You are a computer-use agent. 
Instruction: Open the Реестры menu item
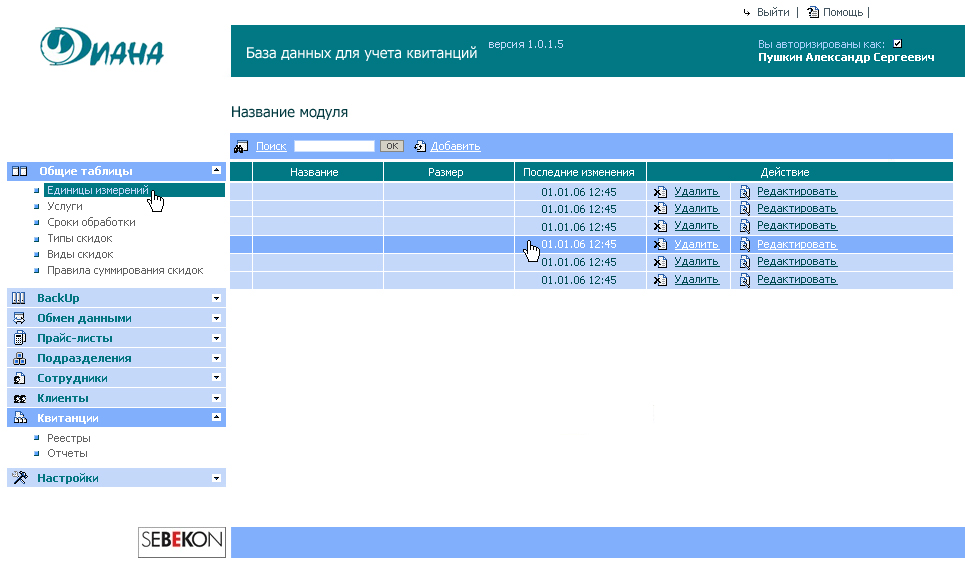(x=69, y=438)
